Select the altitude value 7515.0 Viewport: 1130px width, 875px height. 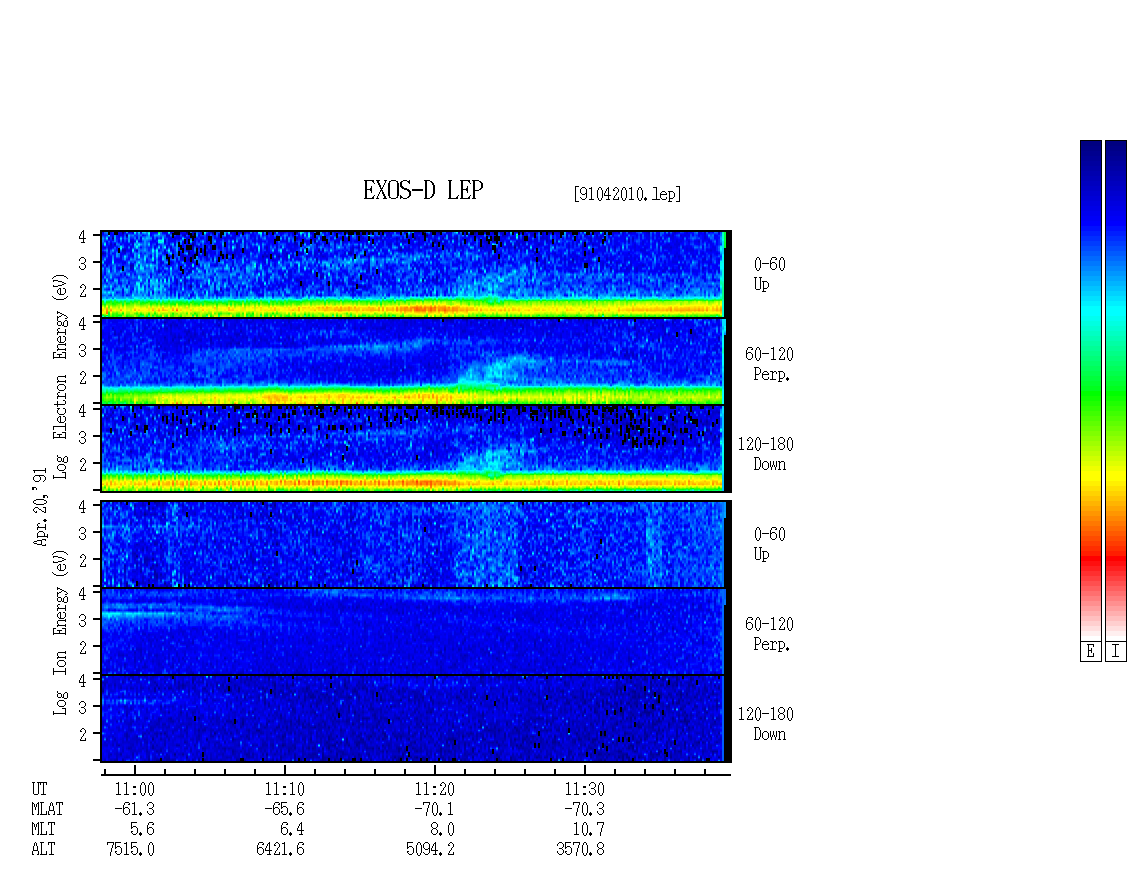pyautogui.click(x=130, y=849)
